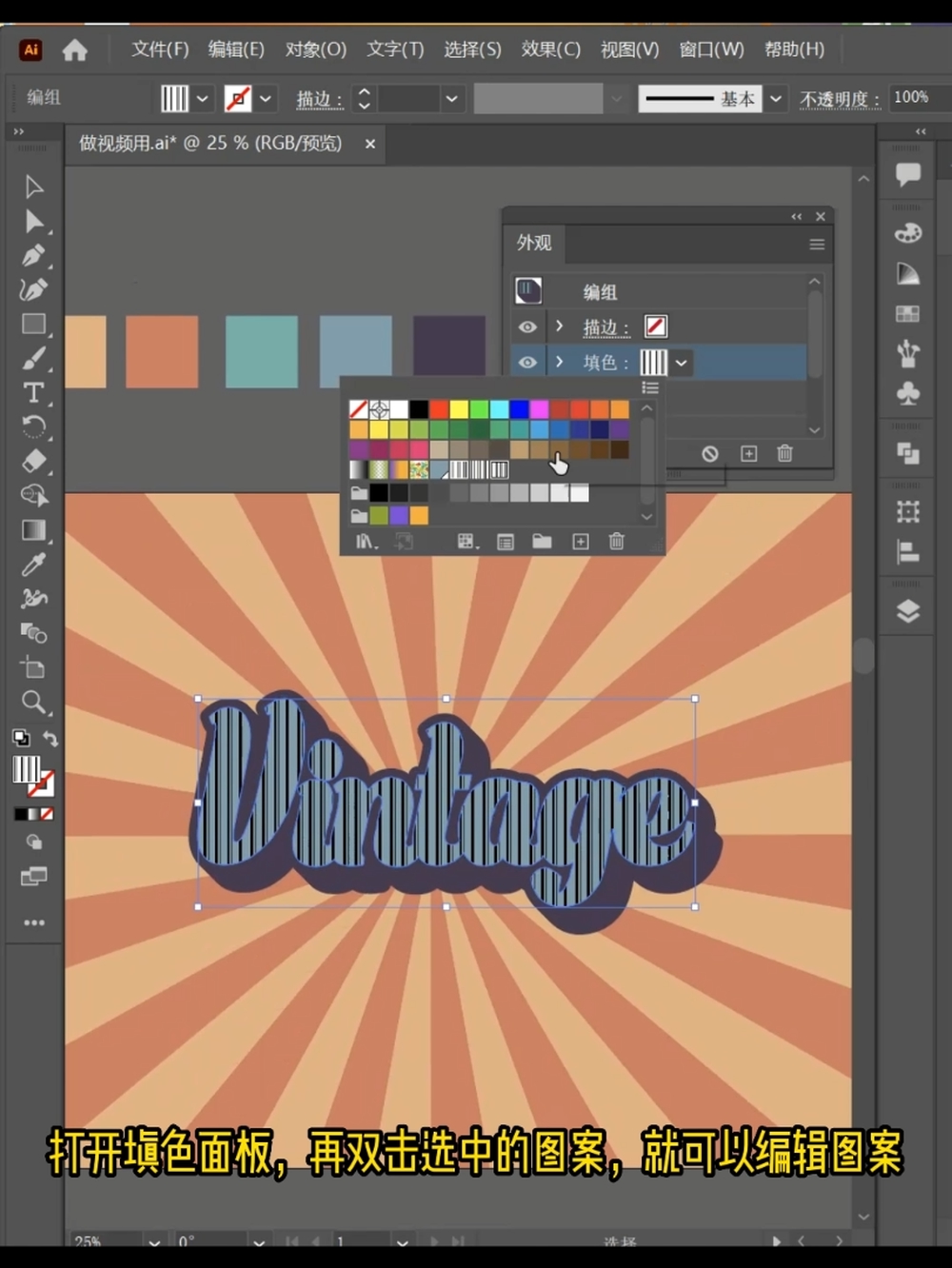The image size is (952, 1268).
Task: Toggle visibility eye of 填色 row
Action: point(527,363)
